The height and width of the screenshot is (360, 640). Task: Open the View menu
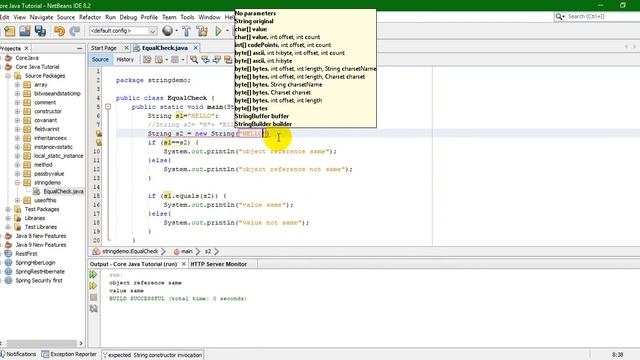pyautogui.click(x=20, y=17)
